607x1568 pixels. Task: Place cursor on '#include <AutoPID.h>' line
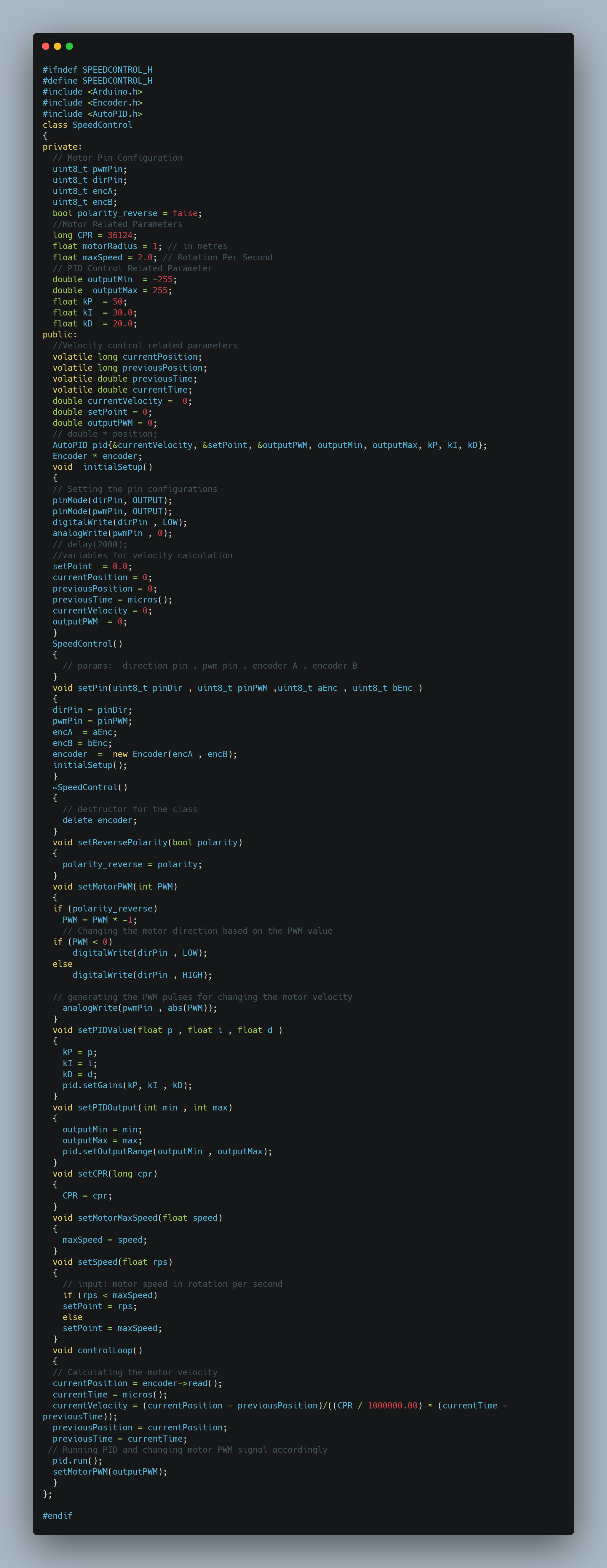[92, 114]
